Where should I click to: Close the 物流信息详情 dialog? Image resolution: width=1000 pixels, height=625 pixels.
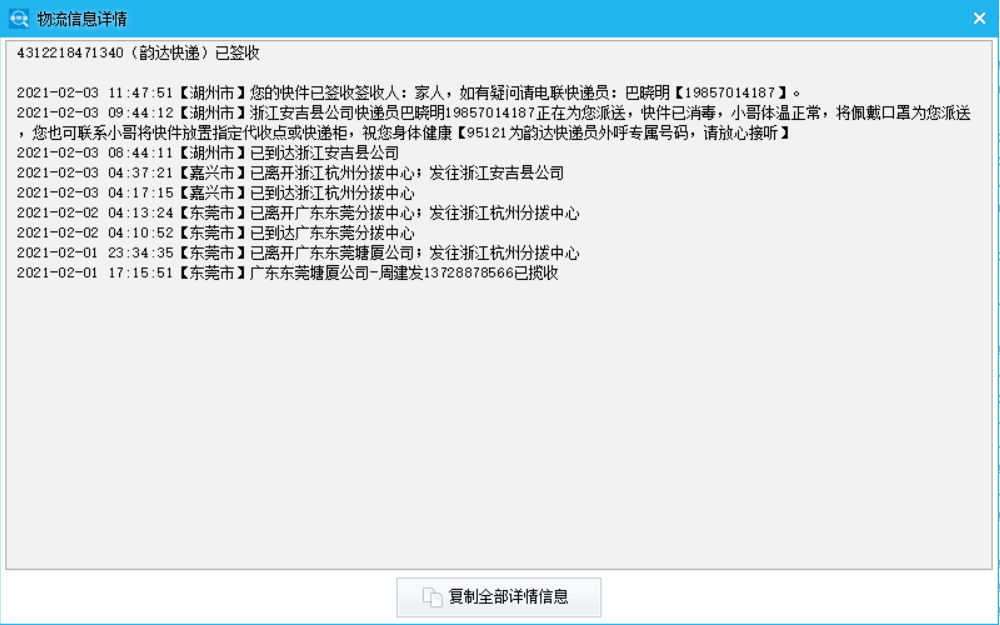[980, 18]
